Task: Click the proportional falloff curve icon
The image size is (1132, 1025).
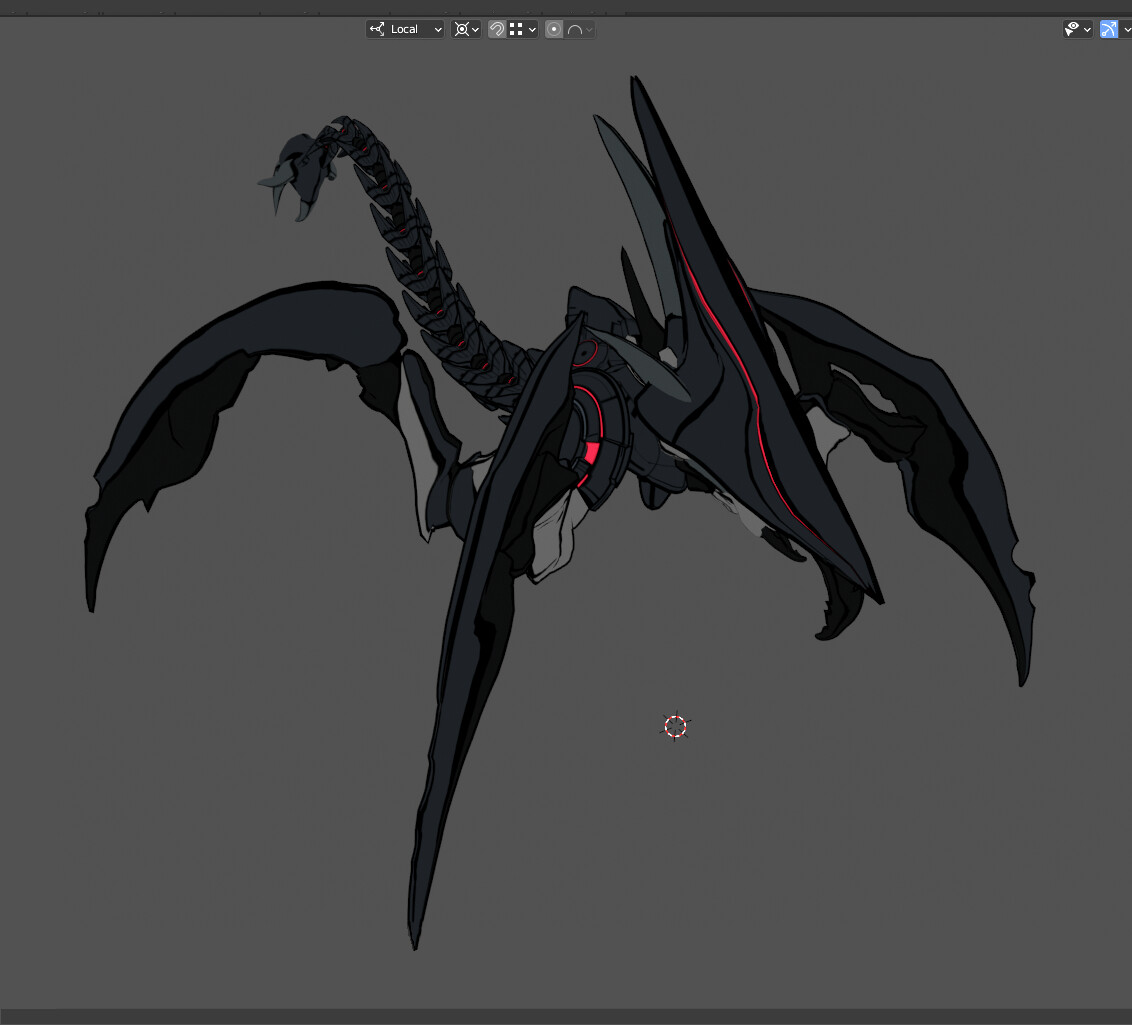Action: [x=575, y=29]
